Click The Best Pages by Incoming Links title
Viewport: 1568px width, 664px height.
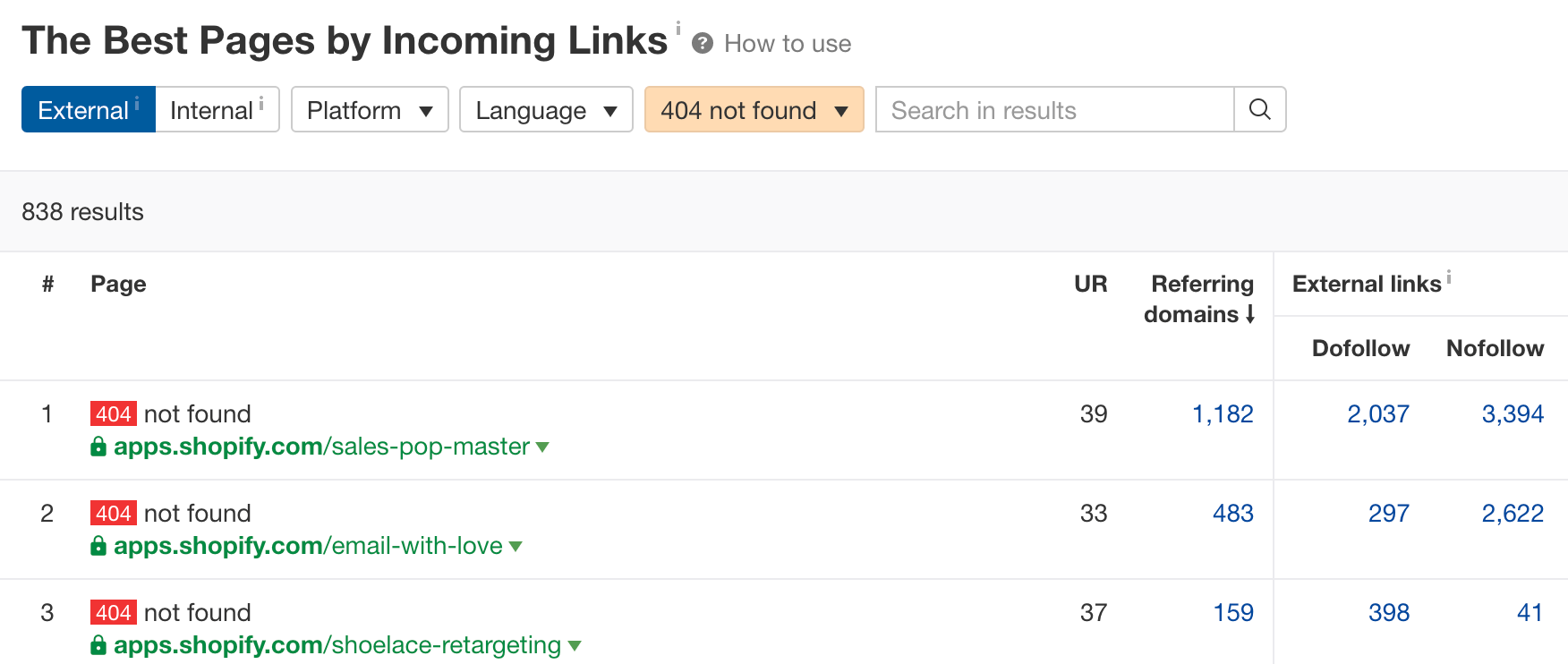tap(345, 40)
